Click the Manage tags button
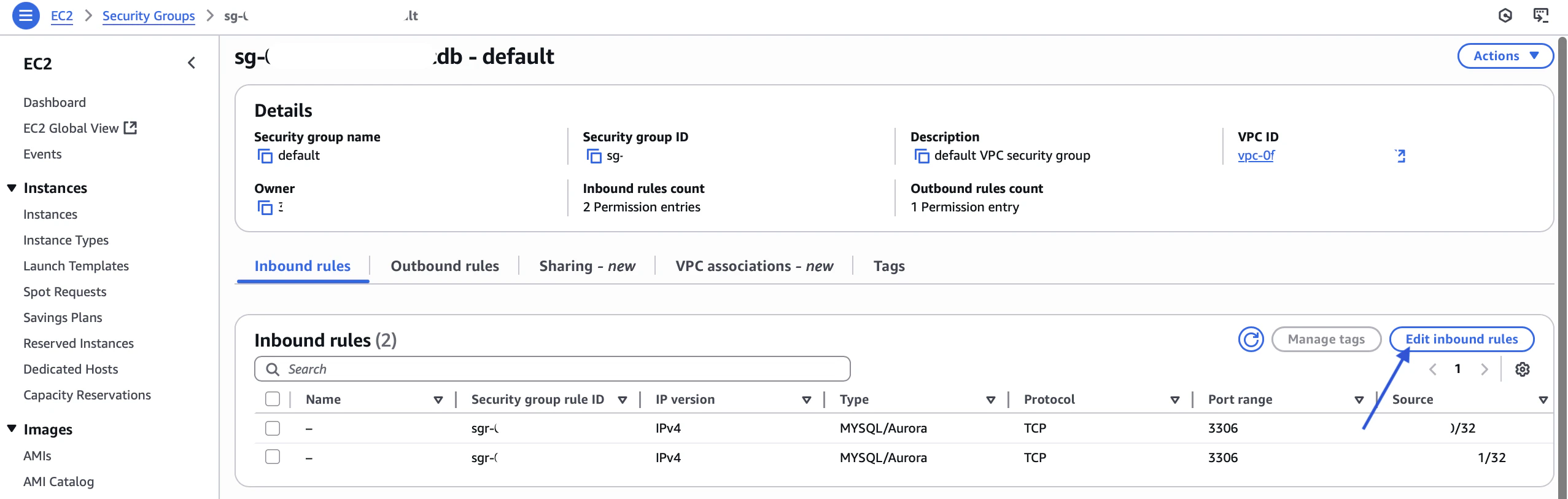Screen dimensions: 1568x499 click(1326, 339)
